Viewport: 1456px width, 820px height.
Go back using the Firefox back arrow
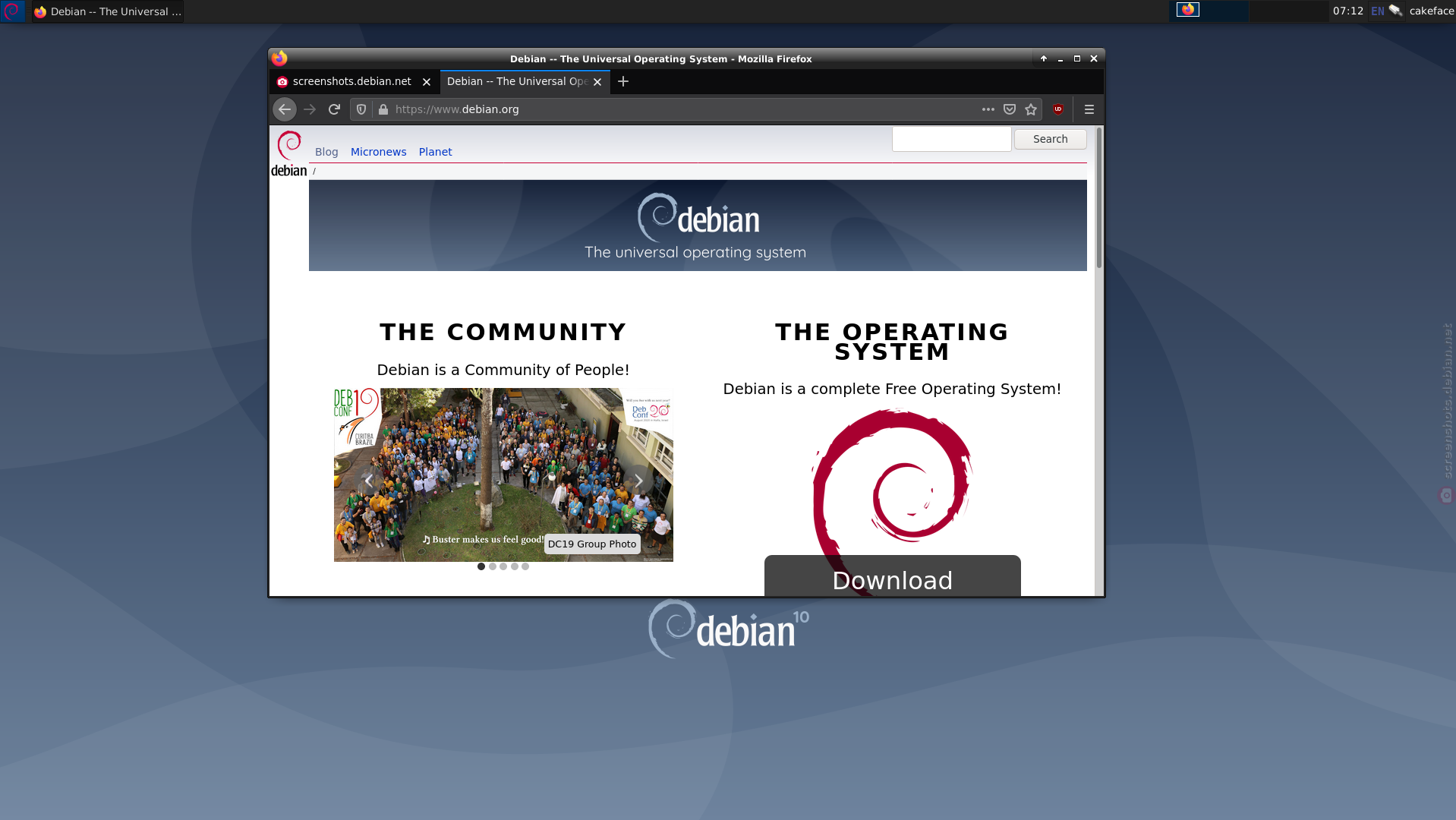click(285, 109)
